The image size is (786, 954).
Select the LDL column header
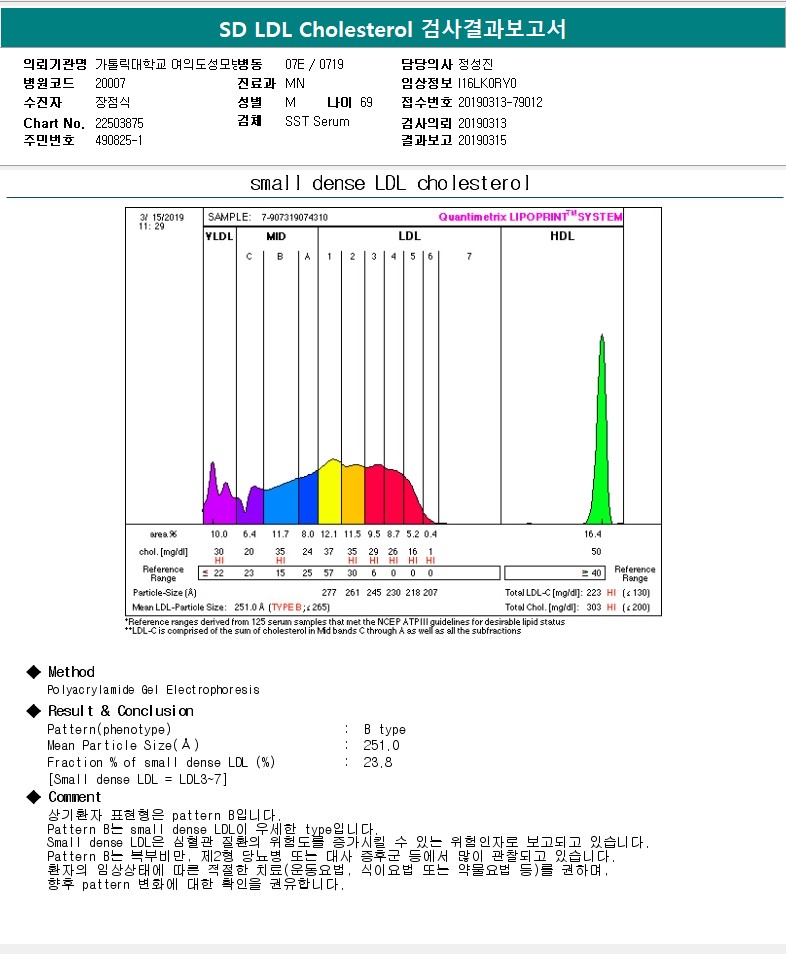coord(409,236)
